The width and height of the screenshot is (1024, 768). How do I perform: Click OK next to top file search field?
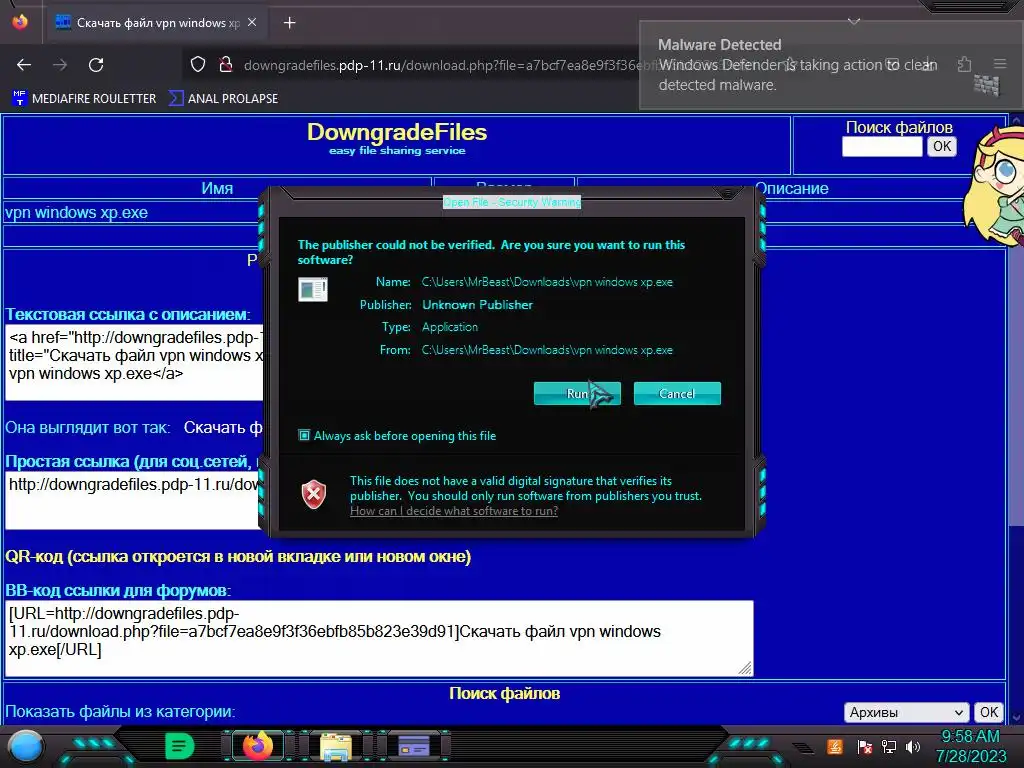point(942,146)
